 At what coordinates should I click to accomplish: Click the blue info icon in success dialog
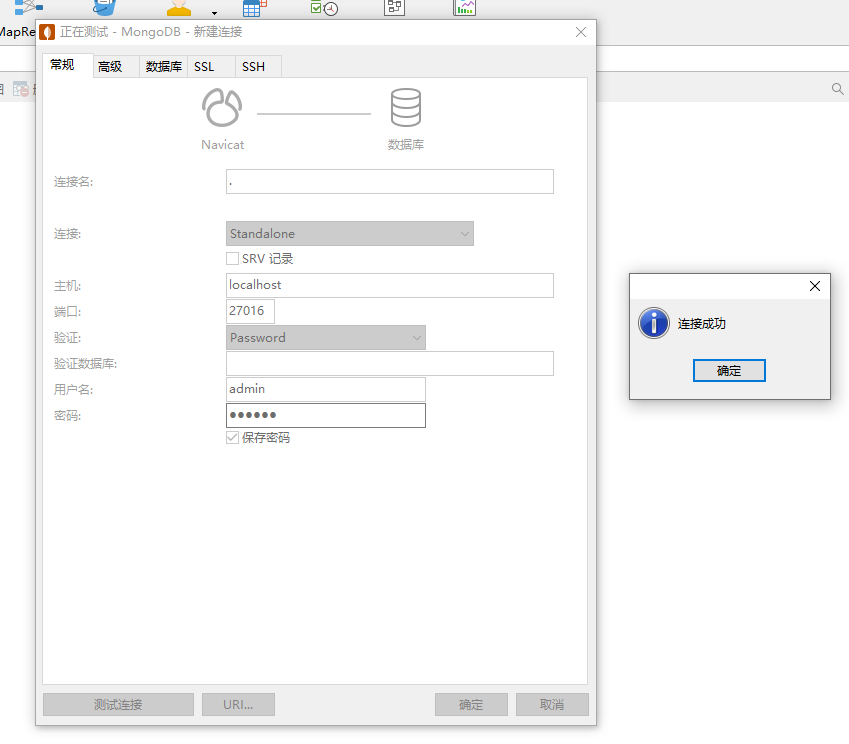pos(654,323)
